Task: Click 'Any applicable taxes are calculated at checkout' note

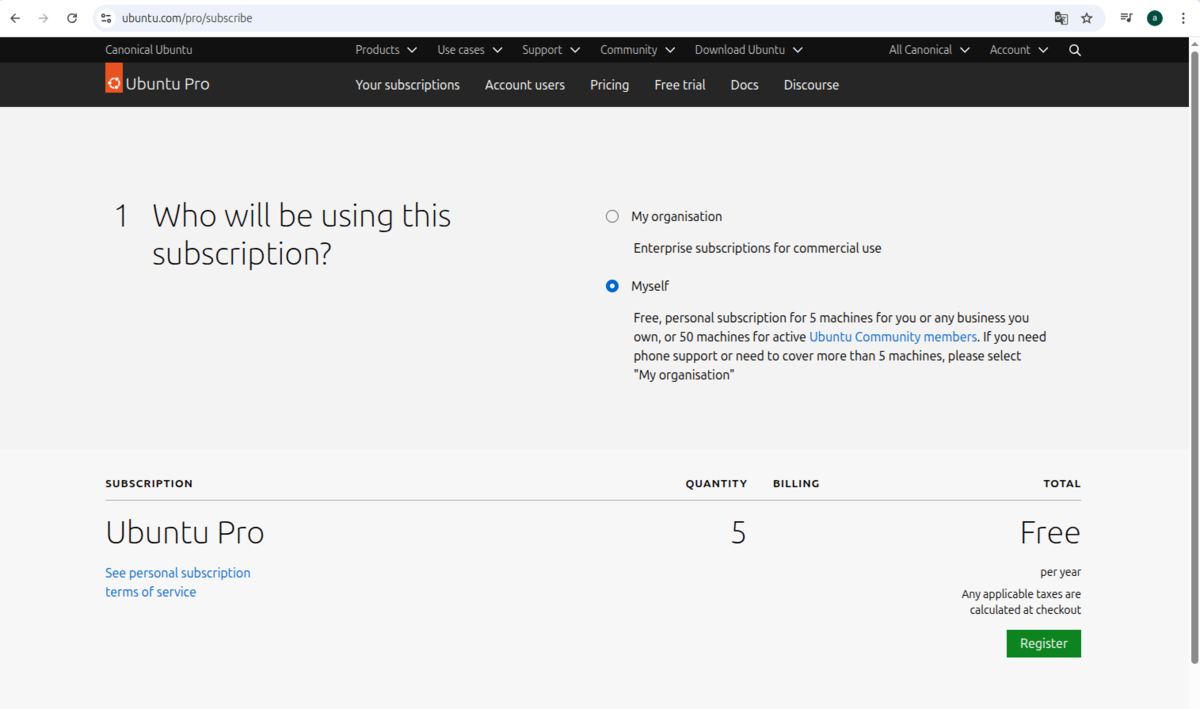Action: (x=1021, y=602)
